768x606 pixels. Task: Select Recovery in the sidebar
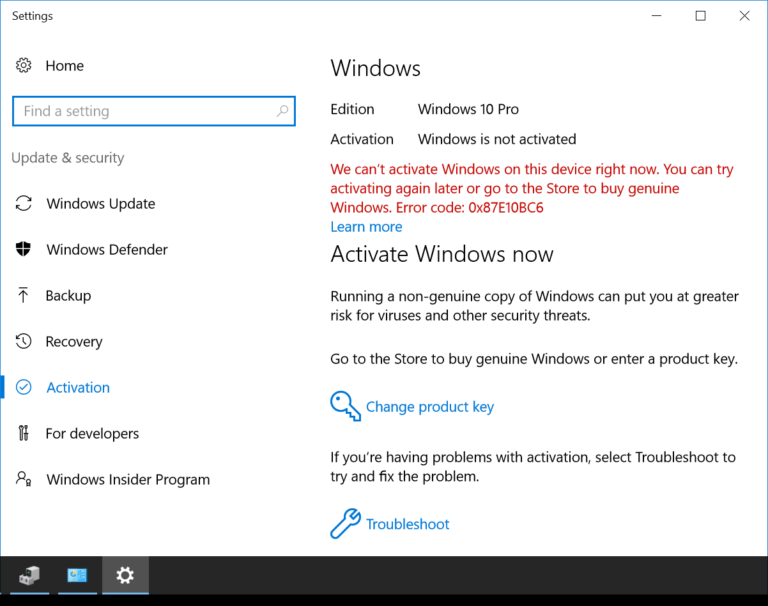74,341
